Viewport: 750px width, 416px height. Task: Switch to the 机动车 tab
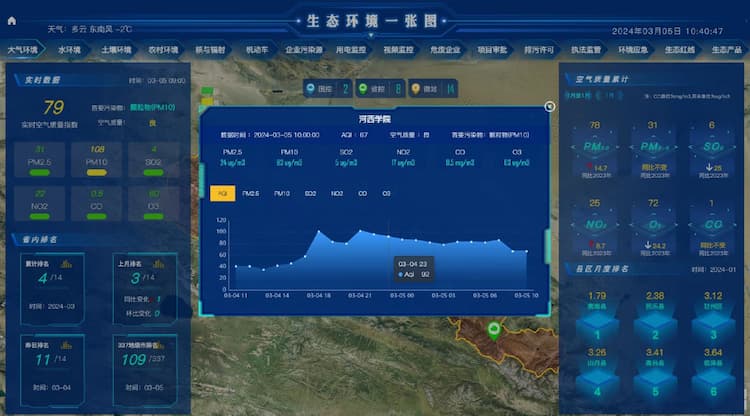coord(257,49)
